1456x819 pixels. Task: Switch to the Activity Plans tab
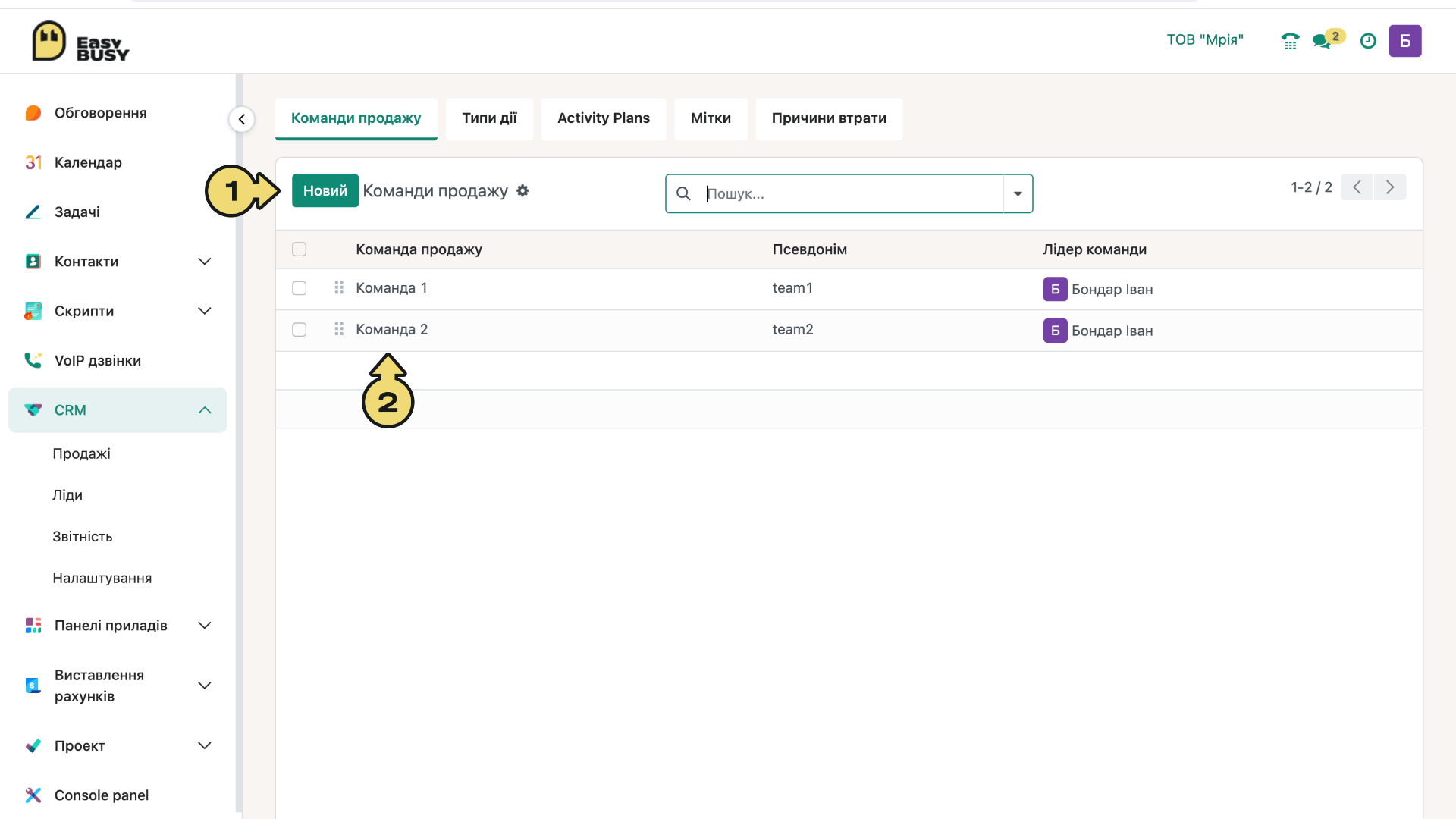pyautogui.click(x=604, y=118)
